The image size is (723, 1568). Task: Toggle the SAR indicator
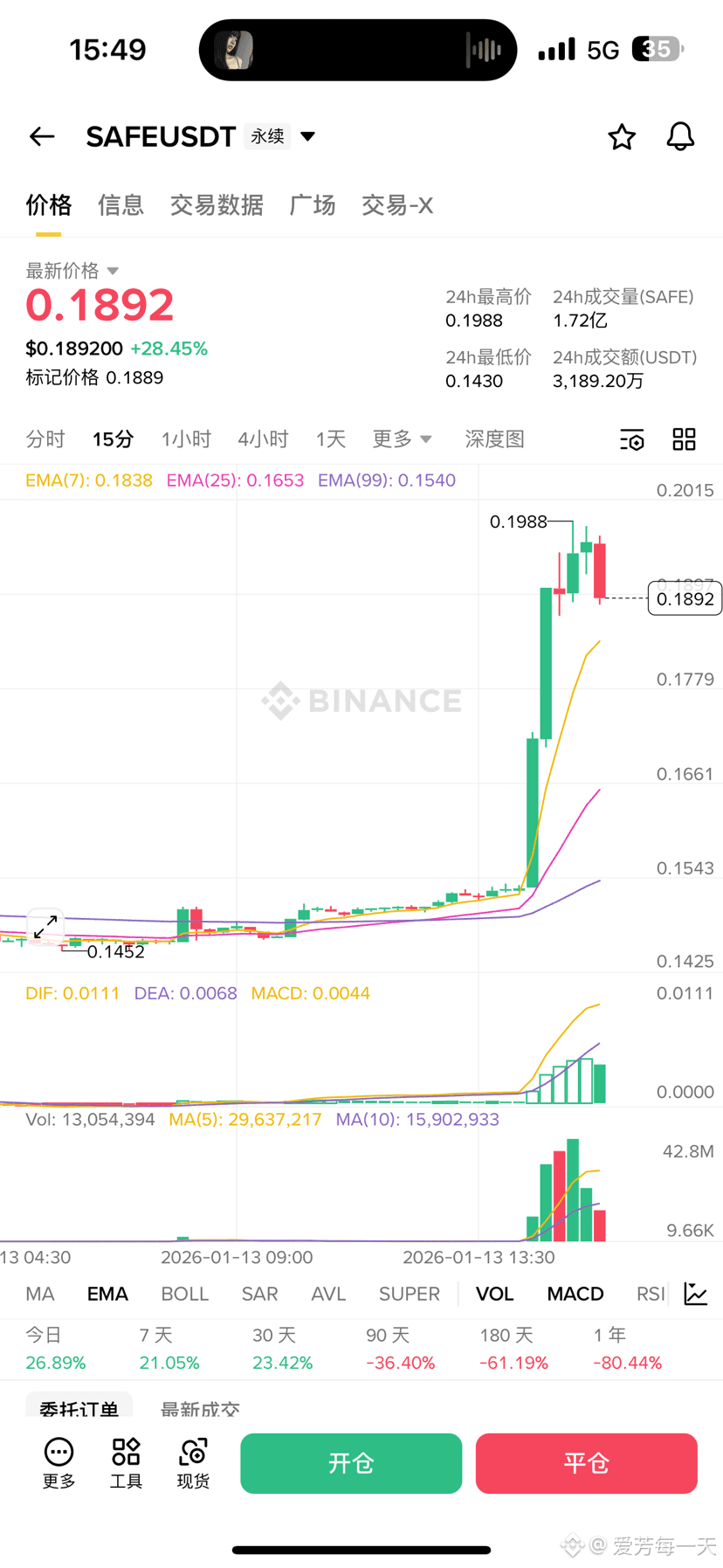click(259, 1294)
